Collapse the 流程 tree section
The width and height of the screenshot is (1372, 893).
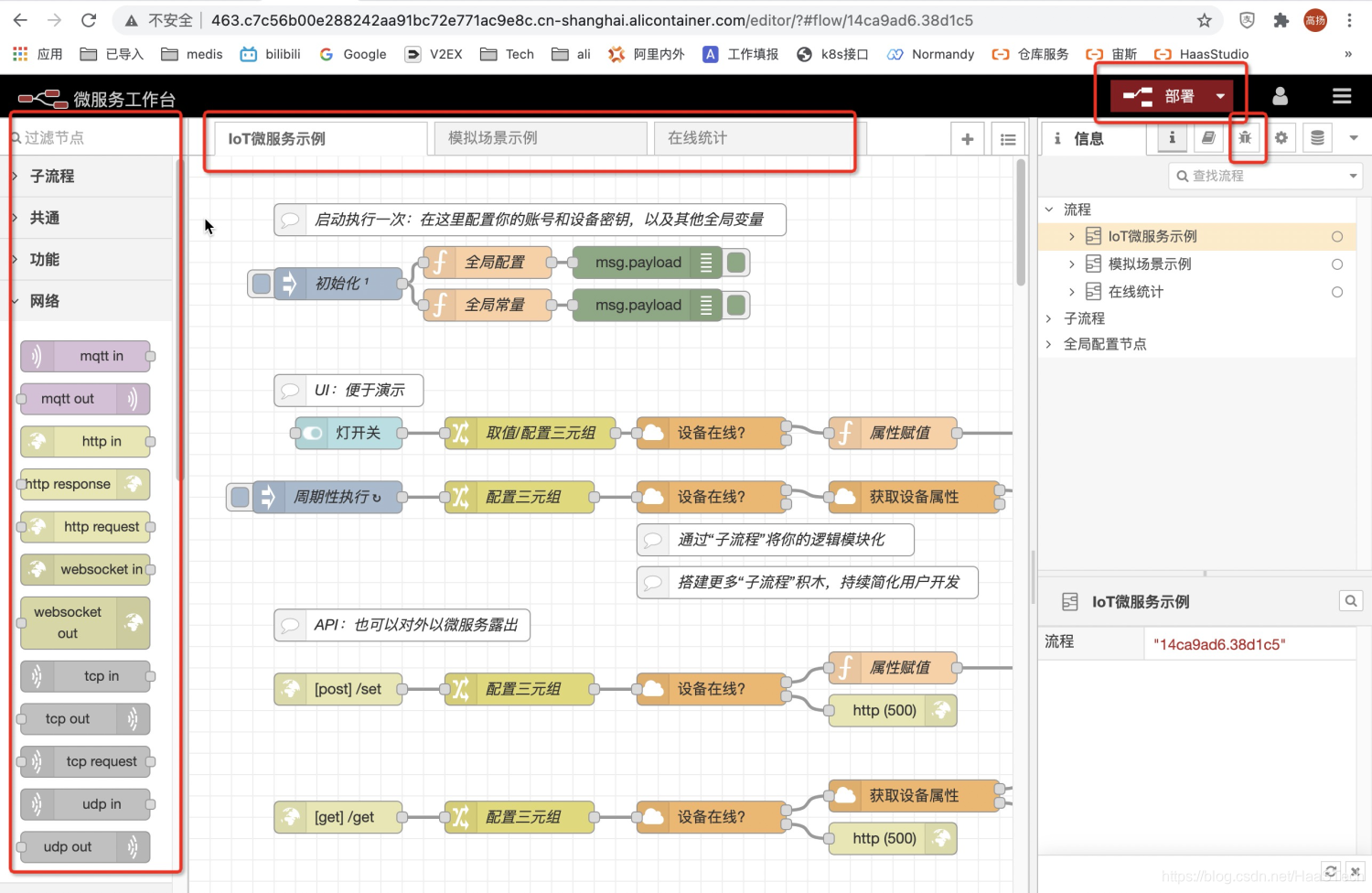(1049, 210)
